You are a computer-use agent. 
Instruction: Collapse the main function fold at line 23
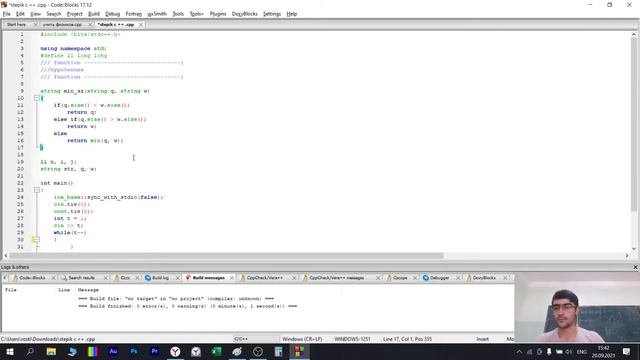(37, 190)
